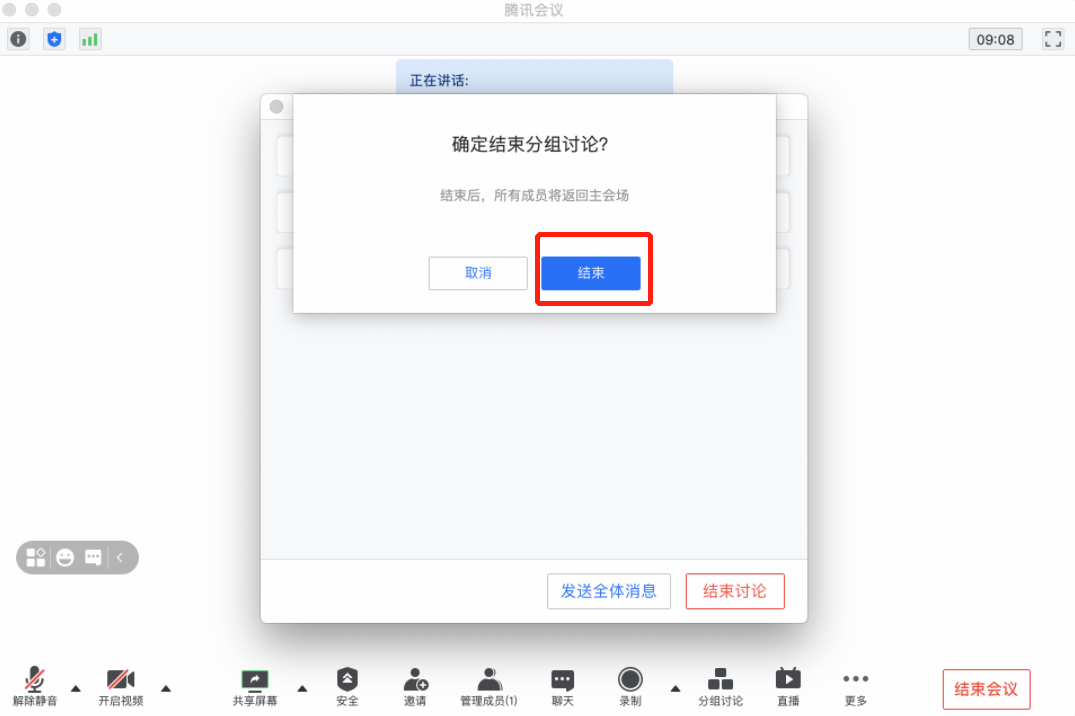1075x716 pixels.
Task: Click the meeting info icon
Action: 19,39
